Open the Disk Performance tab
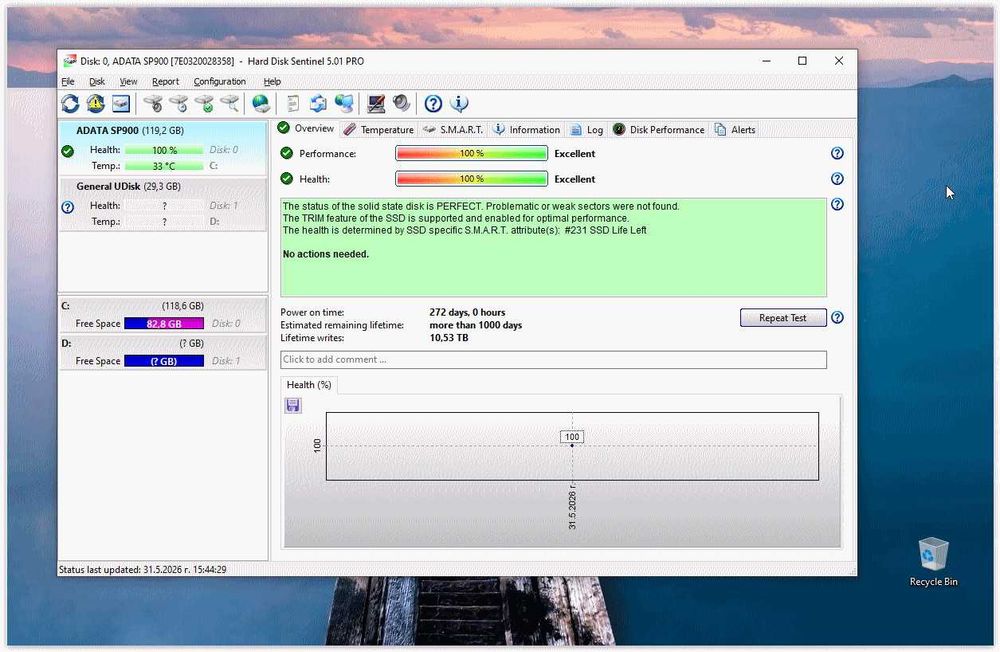 (659, 130)
